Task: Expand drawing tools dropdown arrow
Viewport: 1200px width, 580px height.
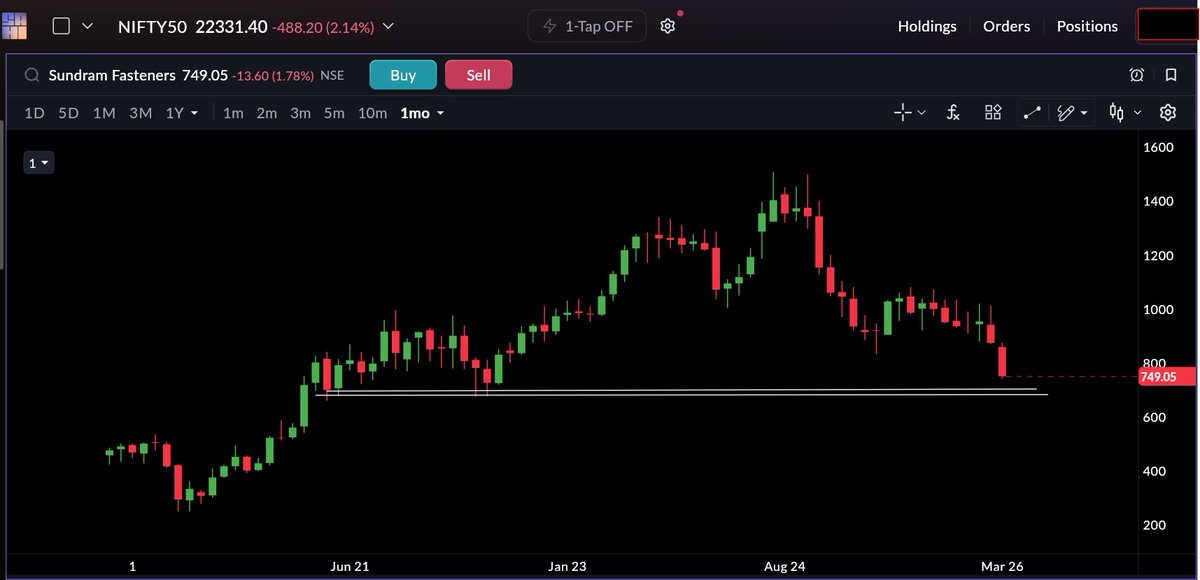Action: coord(1083,113)
